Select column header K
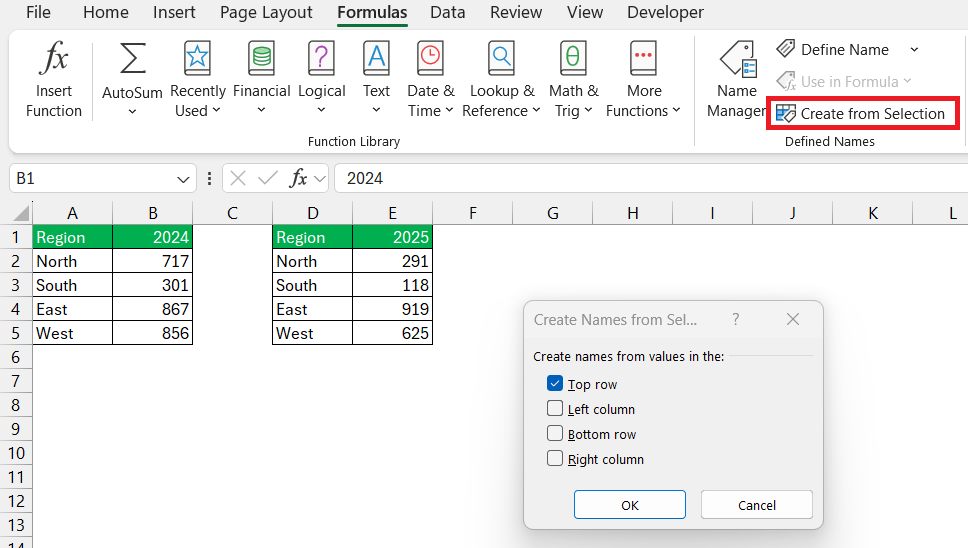The height and width of the screenshot is (548, 968). pyautogui.click(x=872, y=214)
